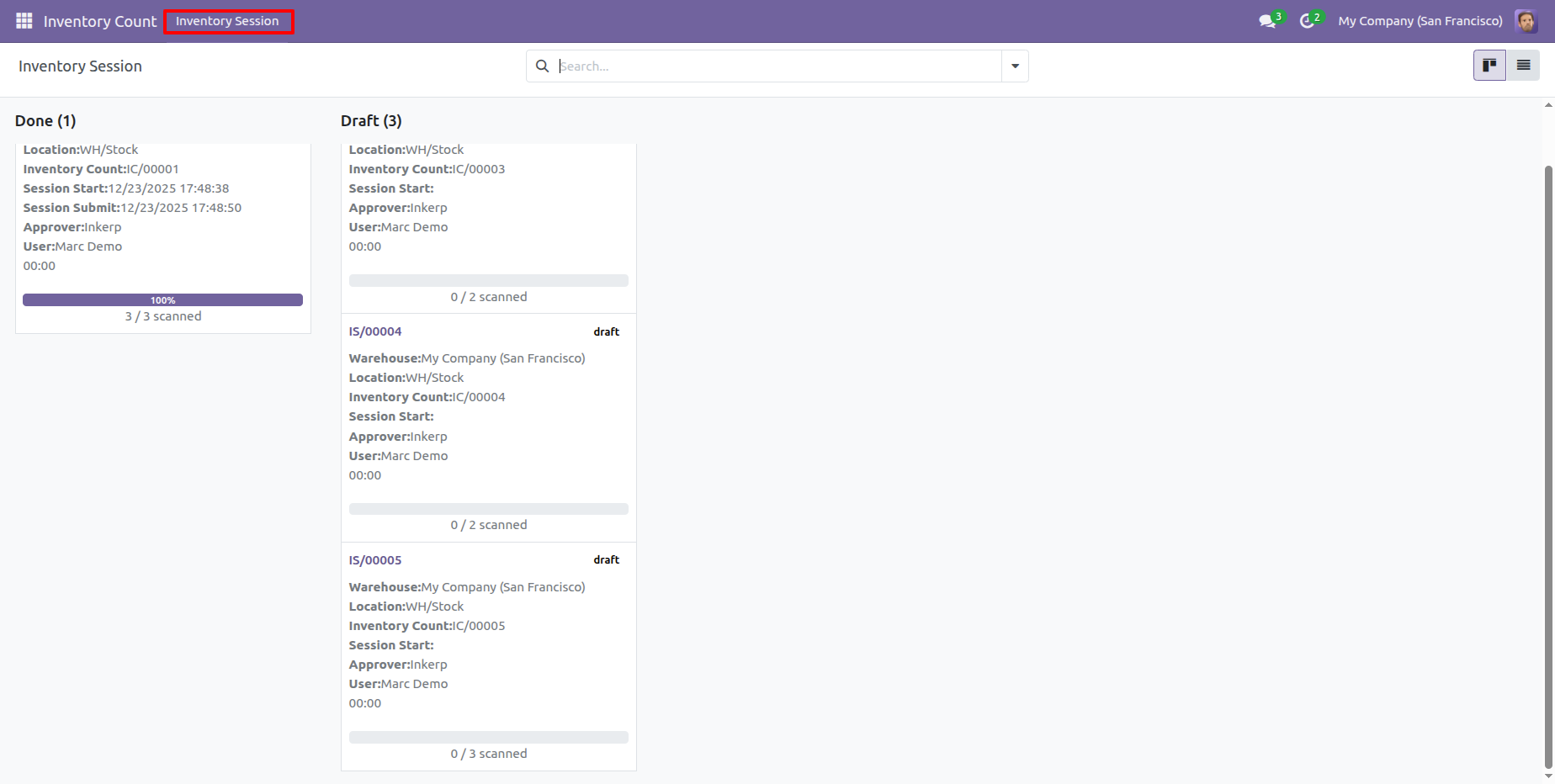Click Inventory Count IC/00005 text
1555x784 pixels.
(427, 626)
